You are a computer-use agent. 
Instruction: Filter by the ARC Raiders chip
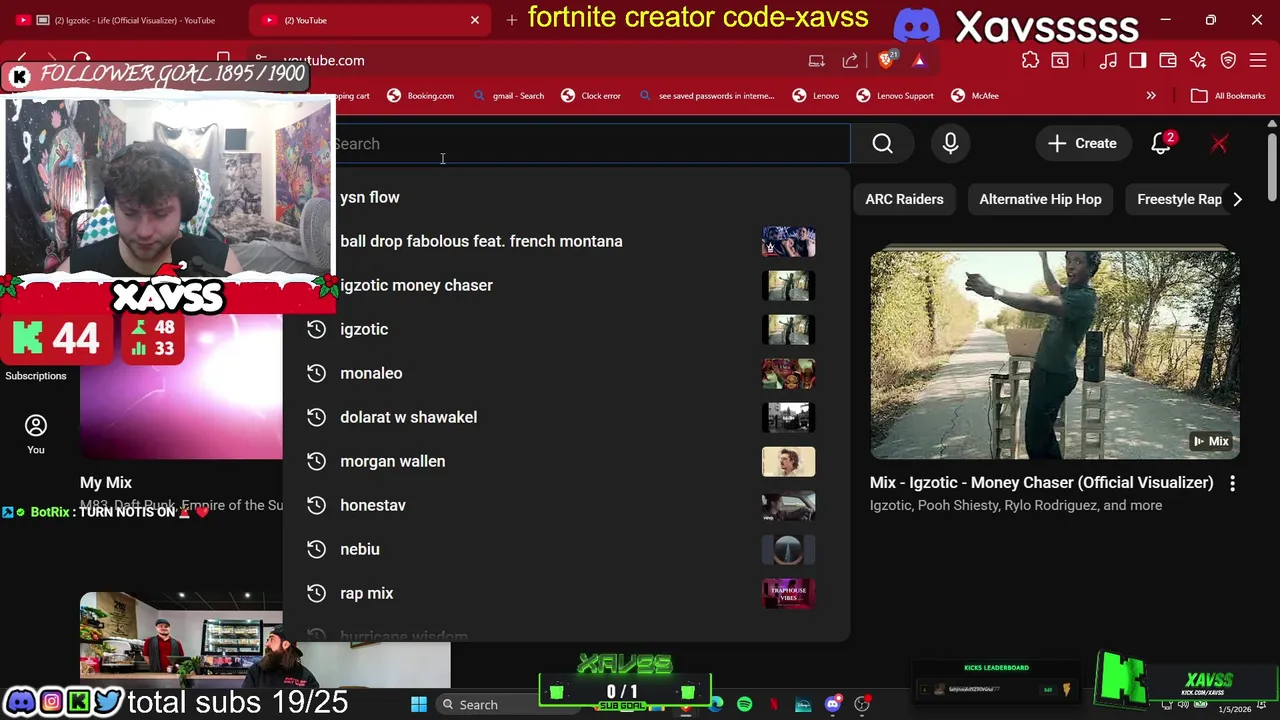coord(904,199)
